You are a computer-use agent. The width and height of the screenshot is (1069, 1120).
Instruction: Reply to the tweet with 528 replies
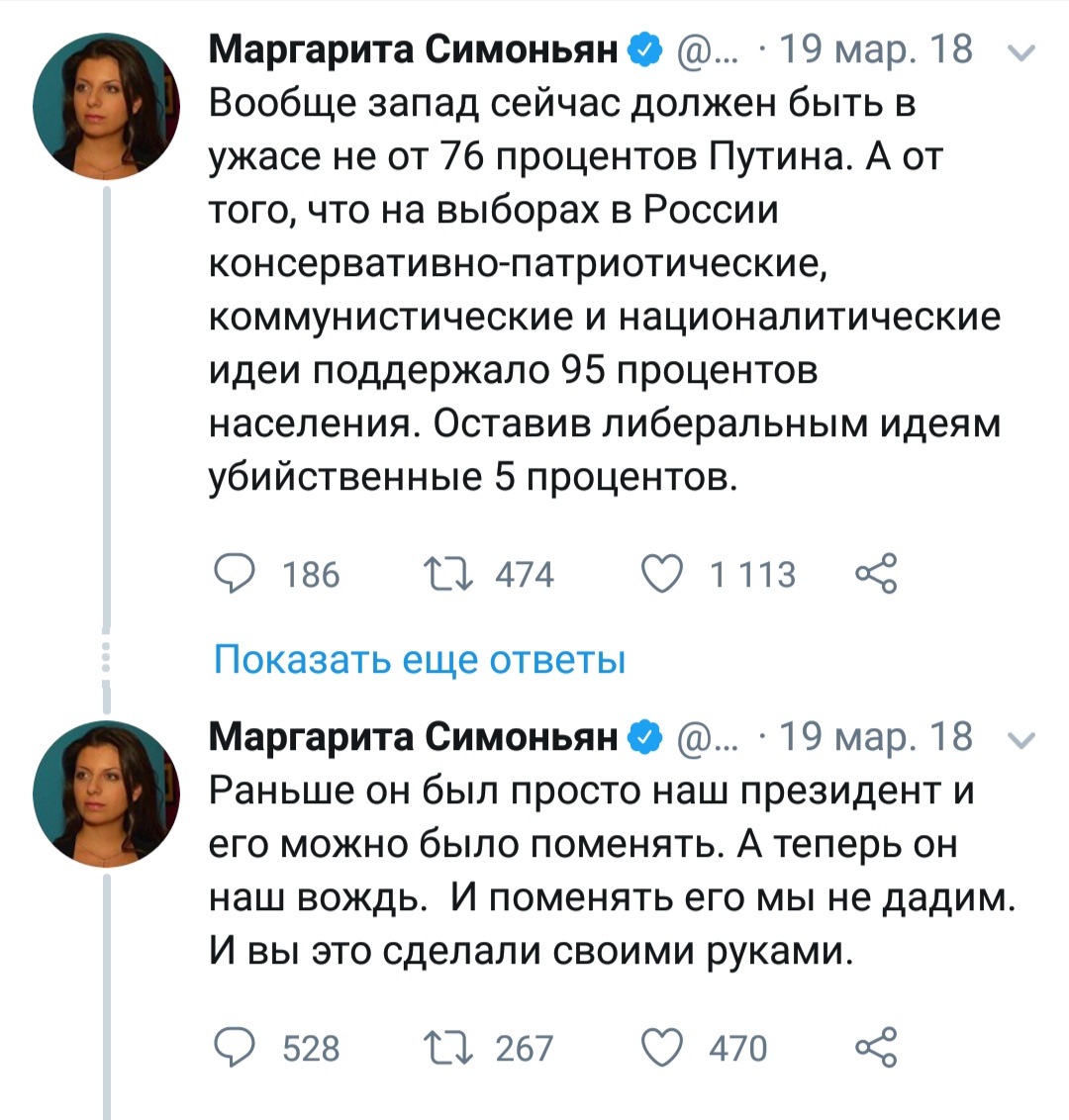pos(234,1048)
